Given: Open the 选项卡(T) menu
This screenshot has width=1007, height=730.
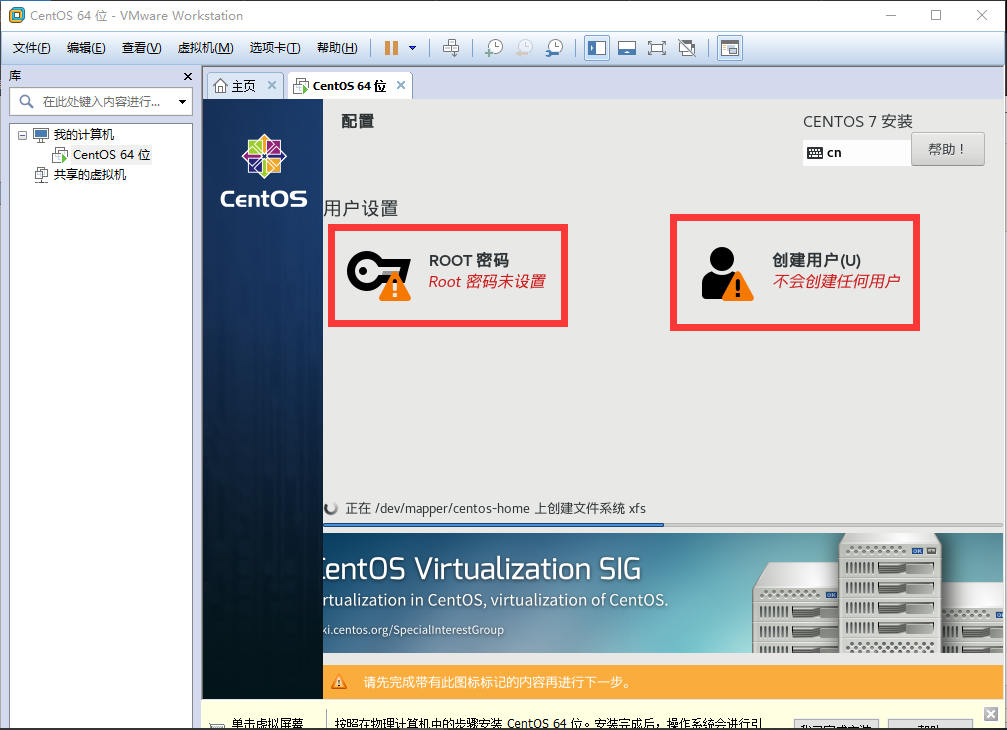Looking at the screenshot, I should 275,48.
